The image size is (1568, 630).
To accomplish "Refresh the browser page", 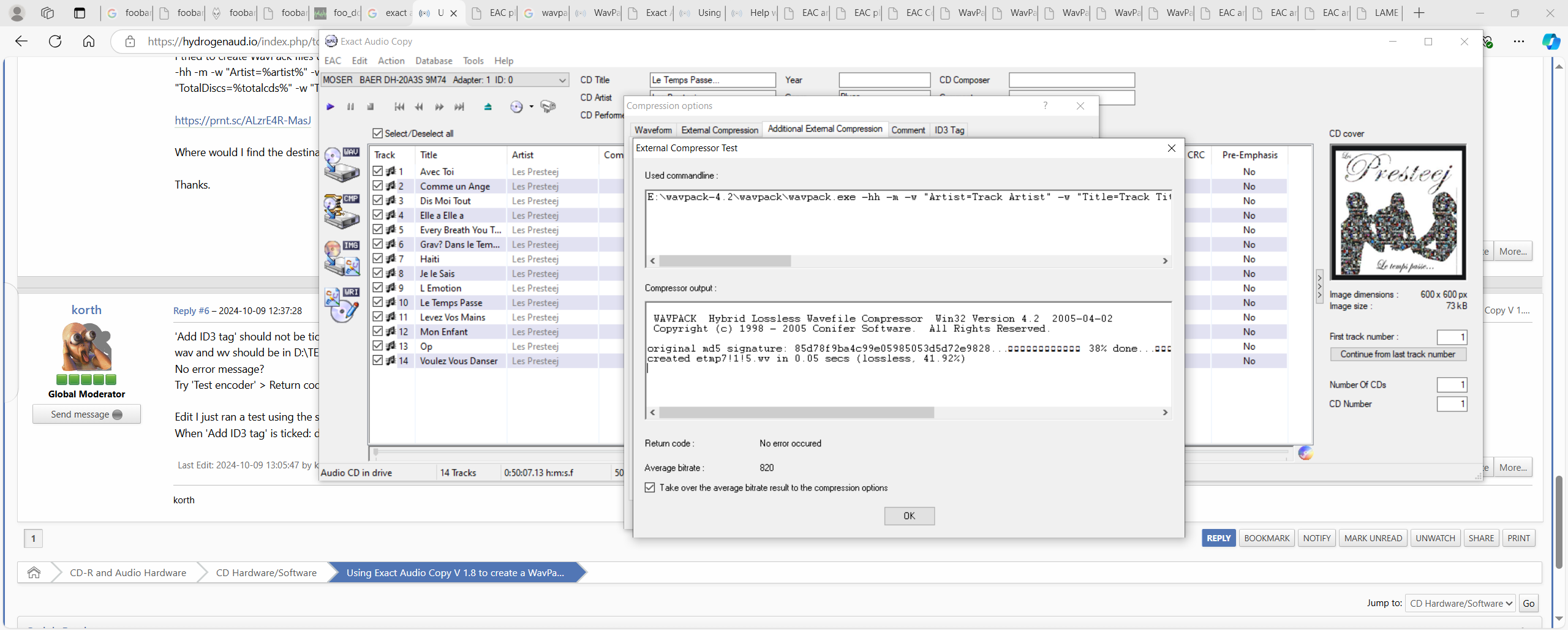I will (55, 41).
